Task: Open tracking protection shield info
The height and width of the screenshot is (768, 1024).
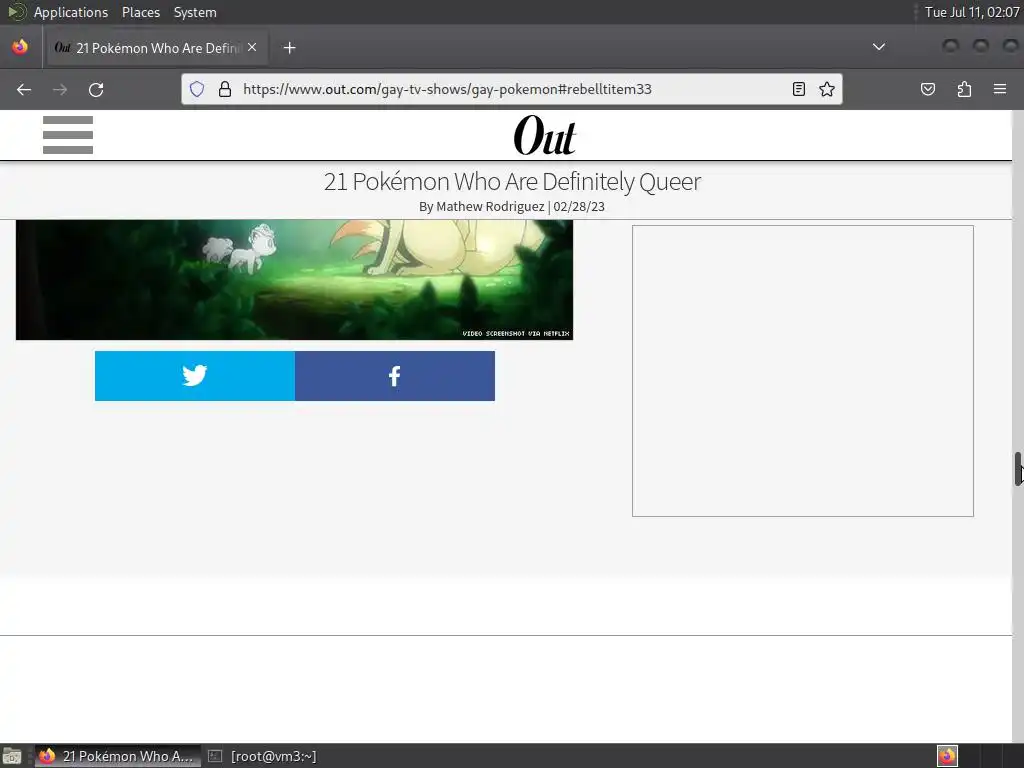Action: coord(197,89)
